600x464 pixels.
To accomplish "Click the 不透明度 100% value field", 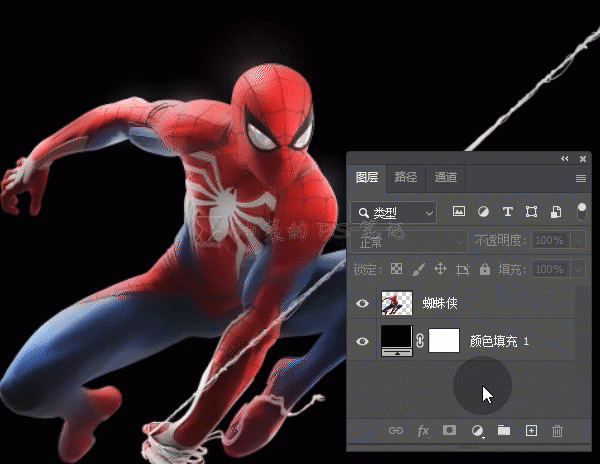I will pos(551,241).
